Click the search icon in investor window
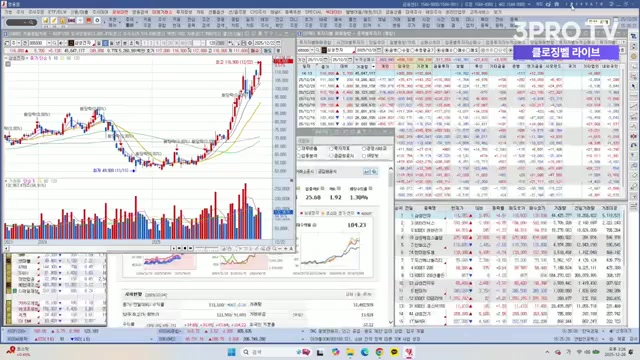 point(317,50)
